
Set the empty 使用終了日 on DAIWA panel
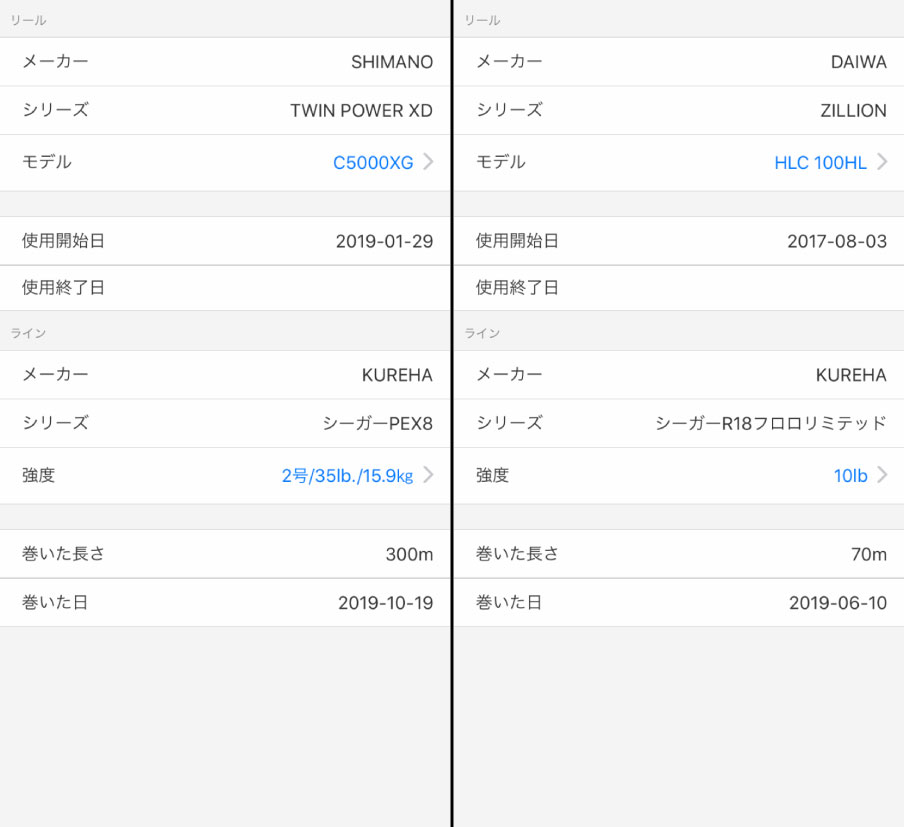tap(679, 288)
